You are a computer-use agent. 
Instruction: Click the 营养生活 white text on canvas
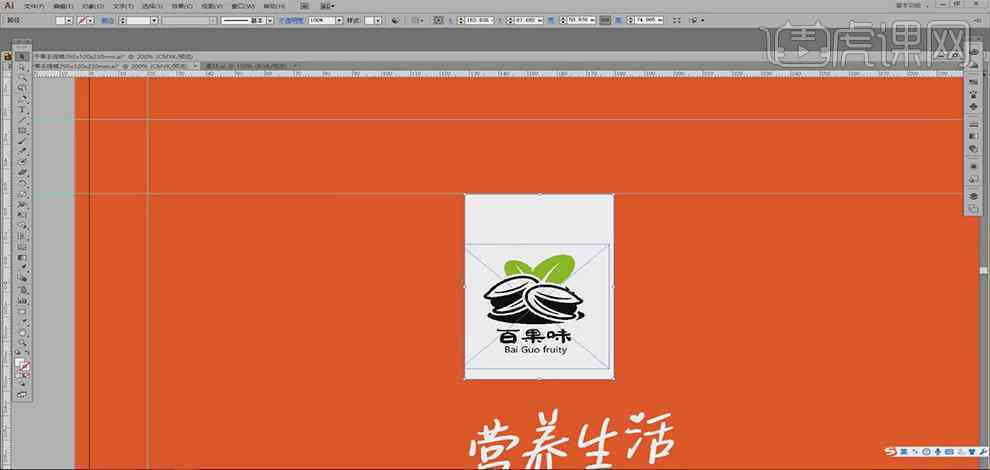pos(573,440)
